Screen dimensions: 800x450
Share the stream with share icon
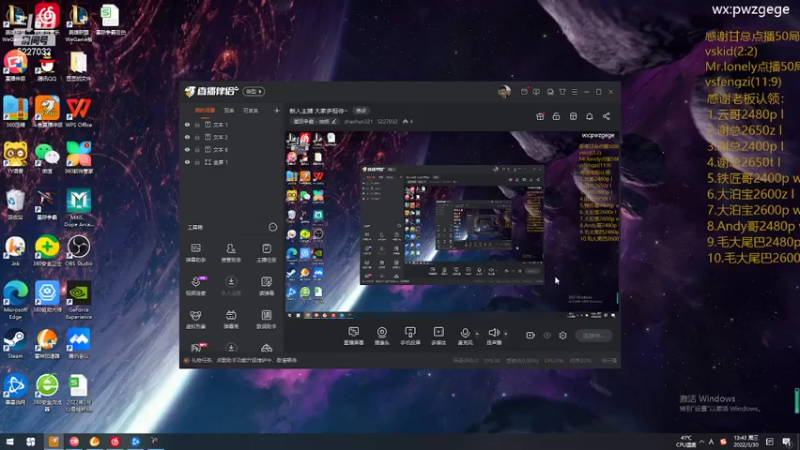(x=606, y=116)
